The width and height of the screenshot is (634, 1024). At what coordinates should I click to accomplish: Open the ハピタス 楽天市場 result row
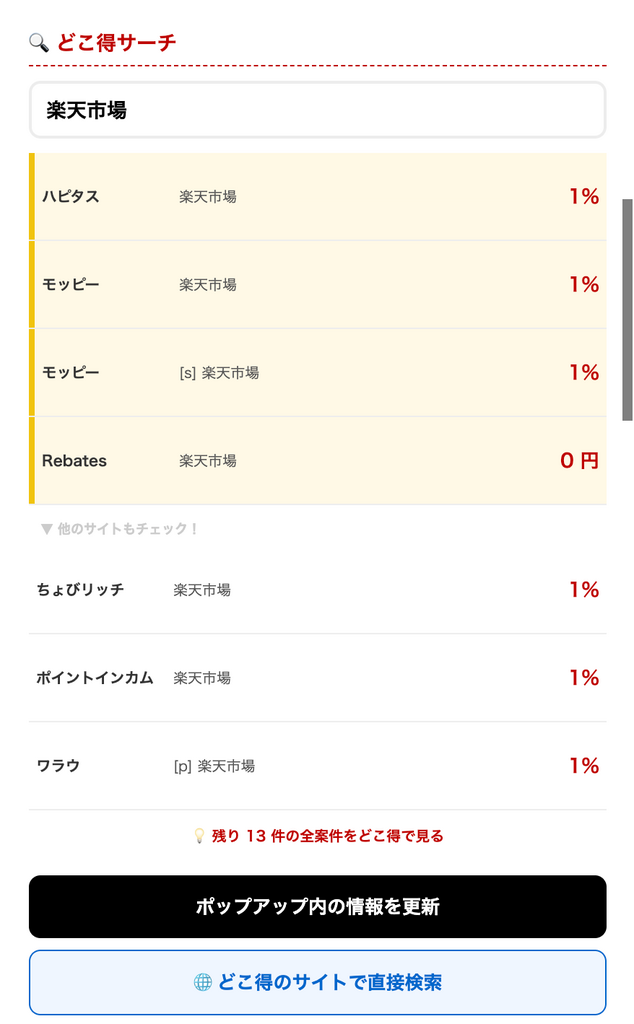318,197
